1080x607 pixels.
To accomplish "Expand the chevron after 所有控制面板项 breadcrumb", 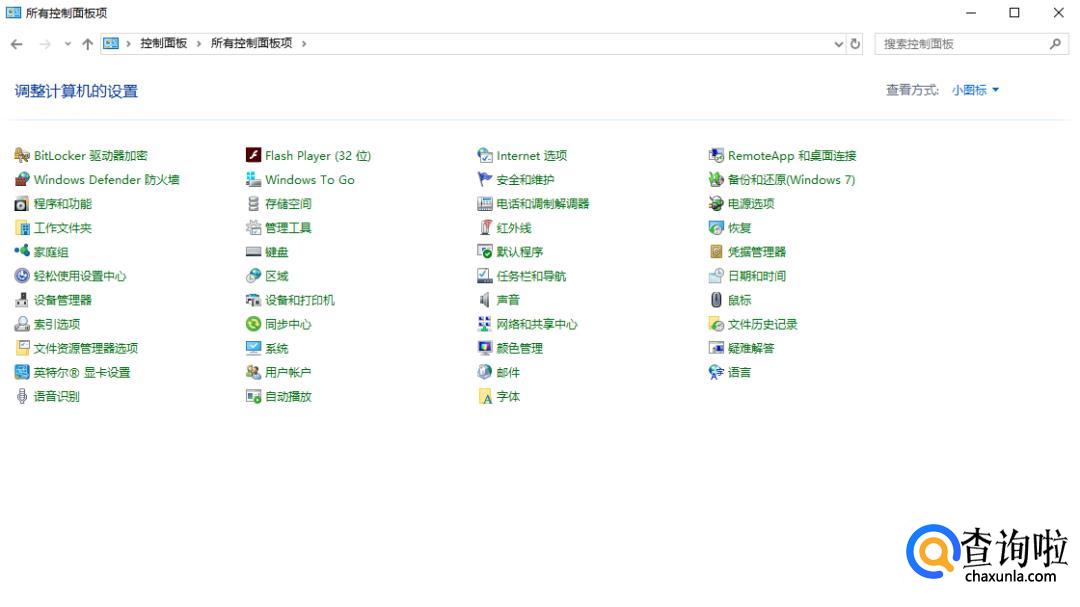I will [x=304, y=44].
